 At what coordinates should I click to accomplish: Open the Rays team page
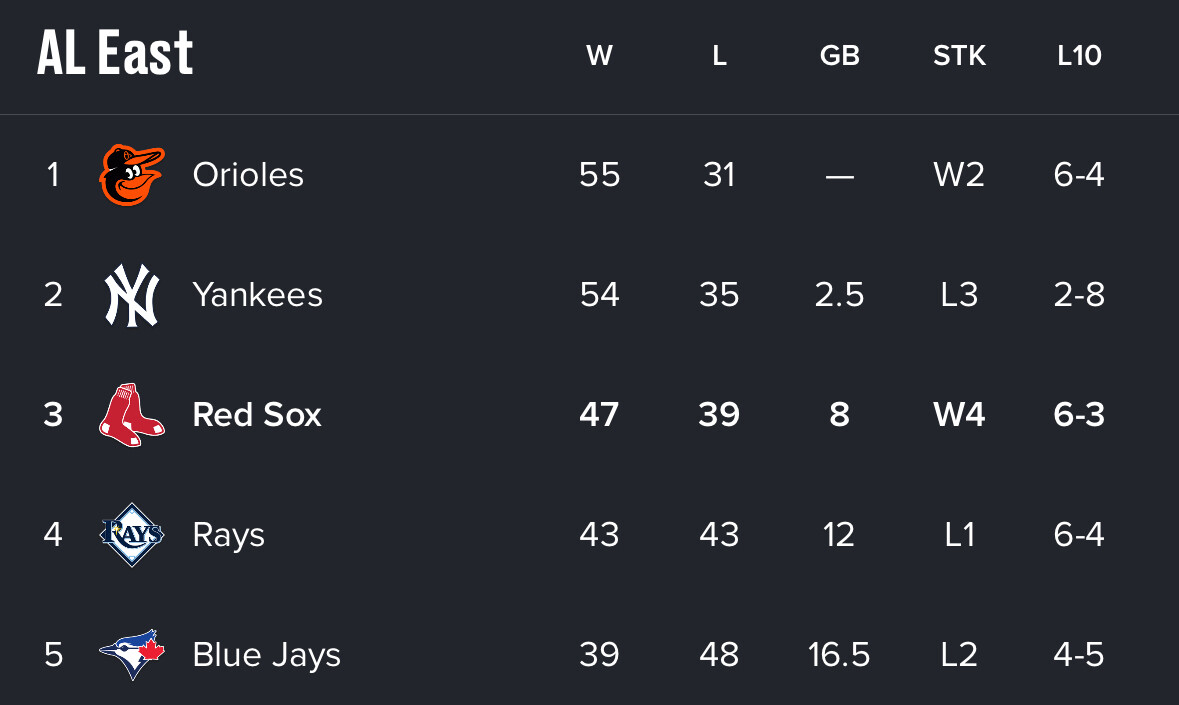(x=228, y=535)
